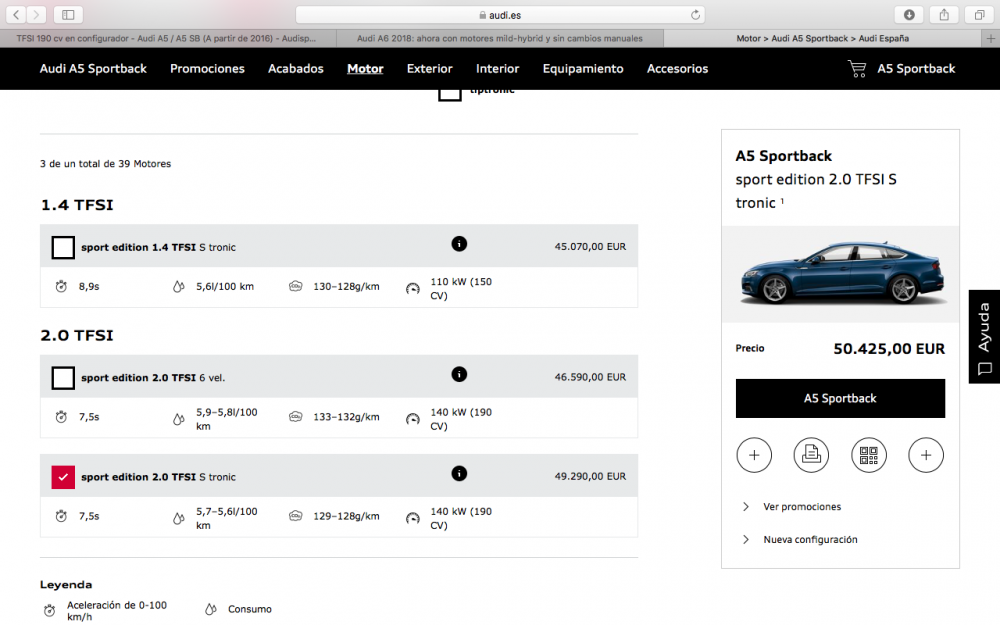Show info for sport edition 2.0 TFSI 6 vel.
The image size is (1000, 625).
(459, 374)
